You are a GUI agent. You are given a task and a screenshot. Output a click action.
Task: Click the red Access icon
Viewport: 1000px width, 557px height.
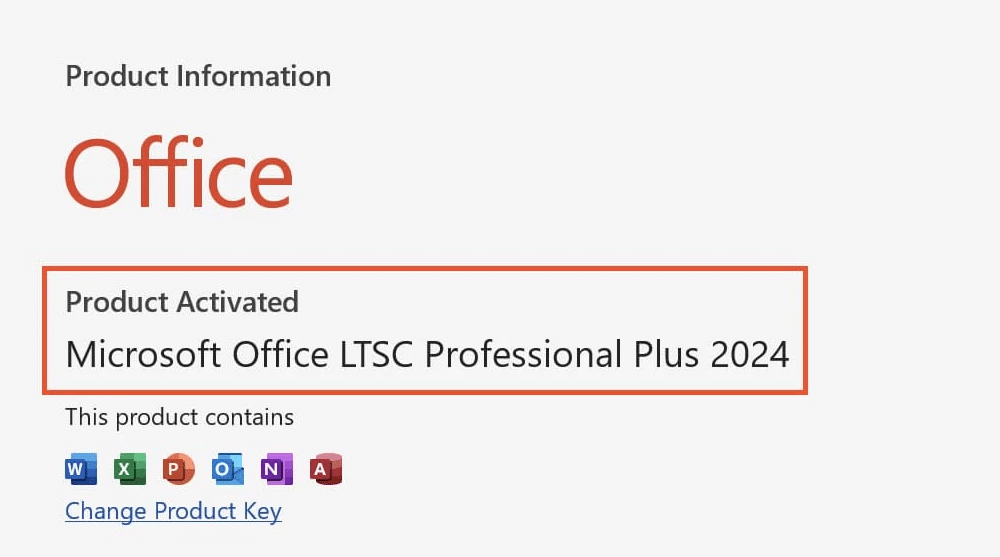326,468
